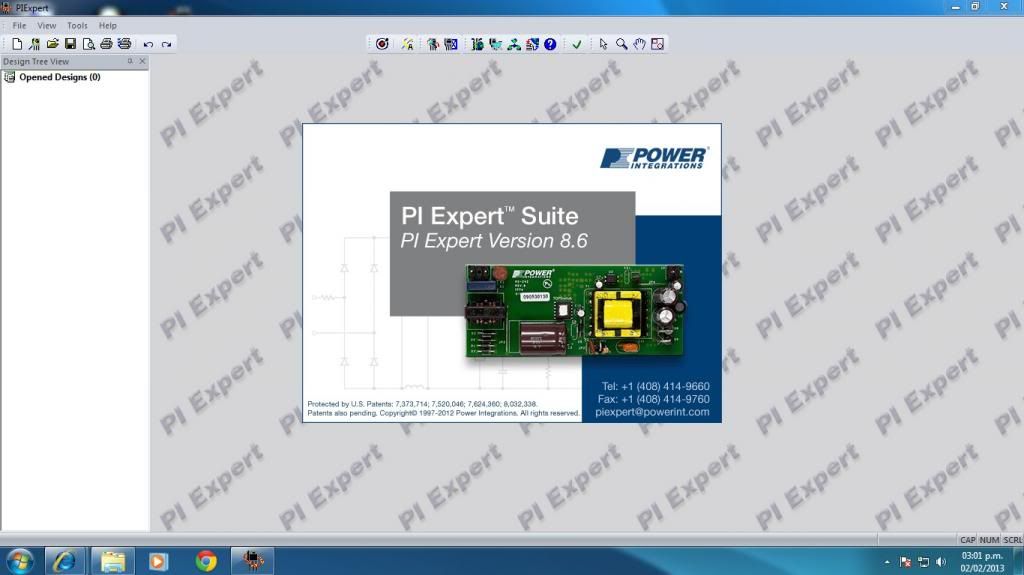This screenshot has width=1024, height=575.
Task: Select the hand pan tool
Action: coord(639,44)
